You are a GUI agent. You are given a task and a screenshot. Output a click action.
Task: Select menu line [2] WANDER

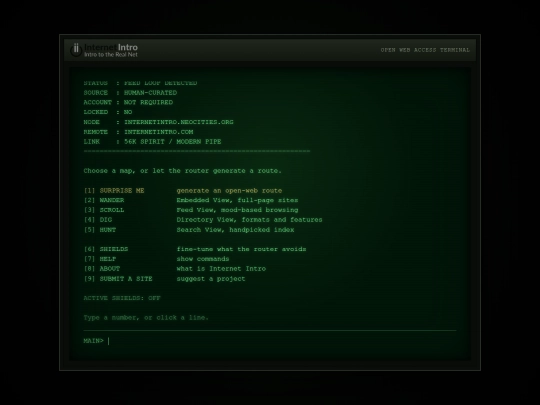click(191, 200)
